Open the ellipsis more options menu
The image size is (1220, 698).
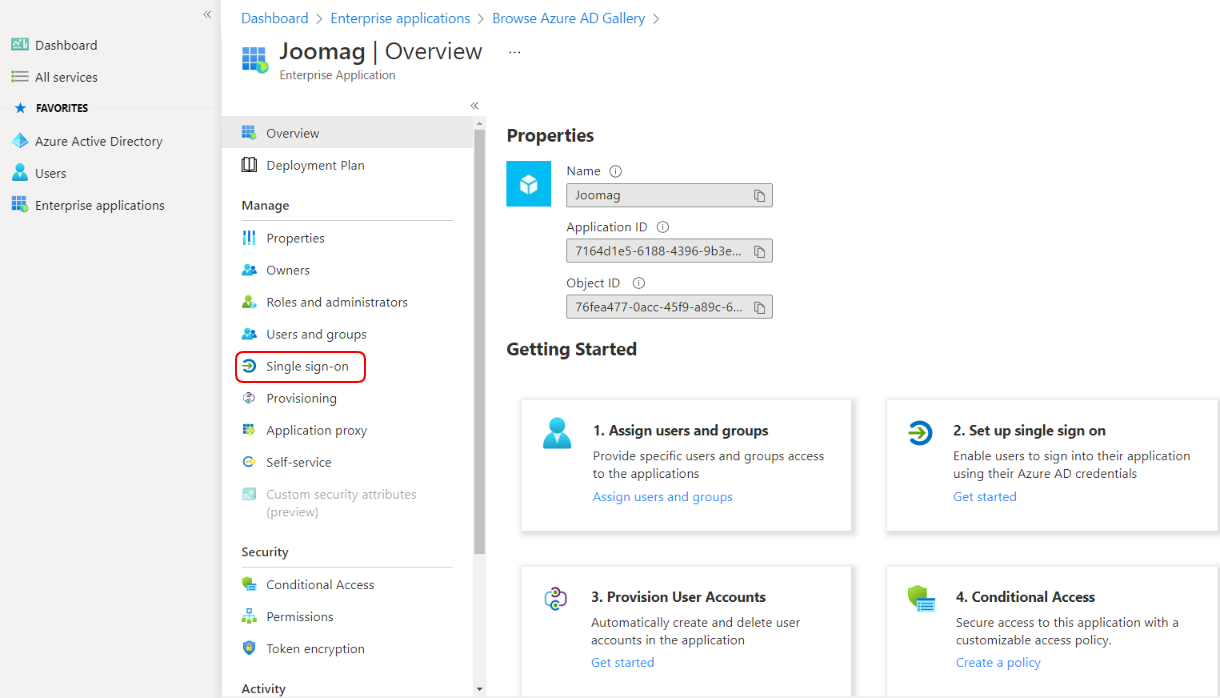[514, 52]
